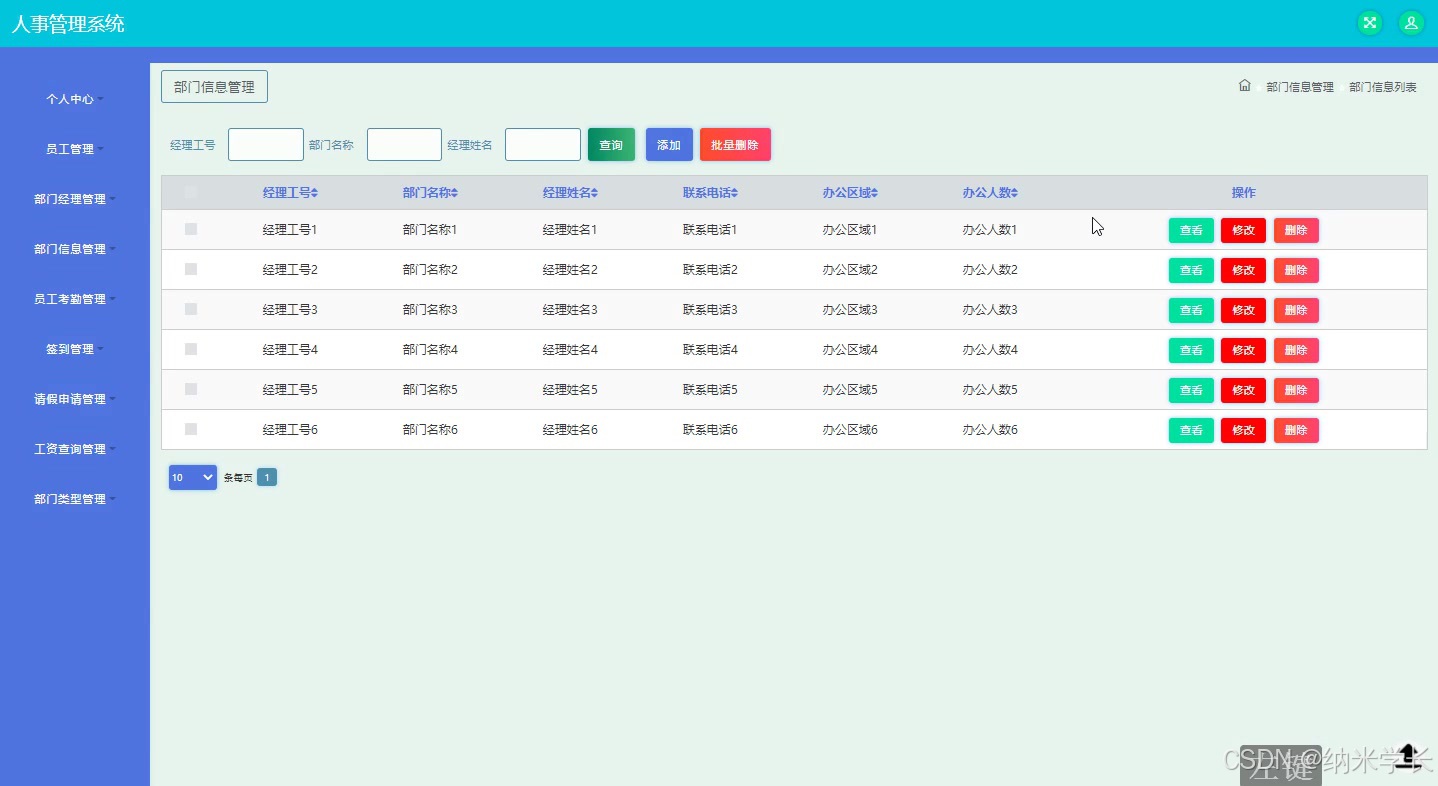
Task: Check the row for 经理工号3
Action: coord(191,309)
